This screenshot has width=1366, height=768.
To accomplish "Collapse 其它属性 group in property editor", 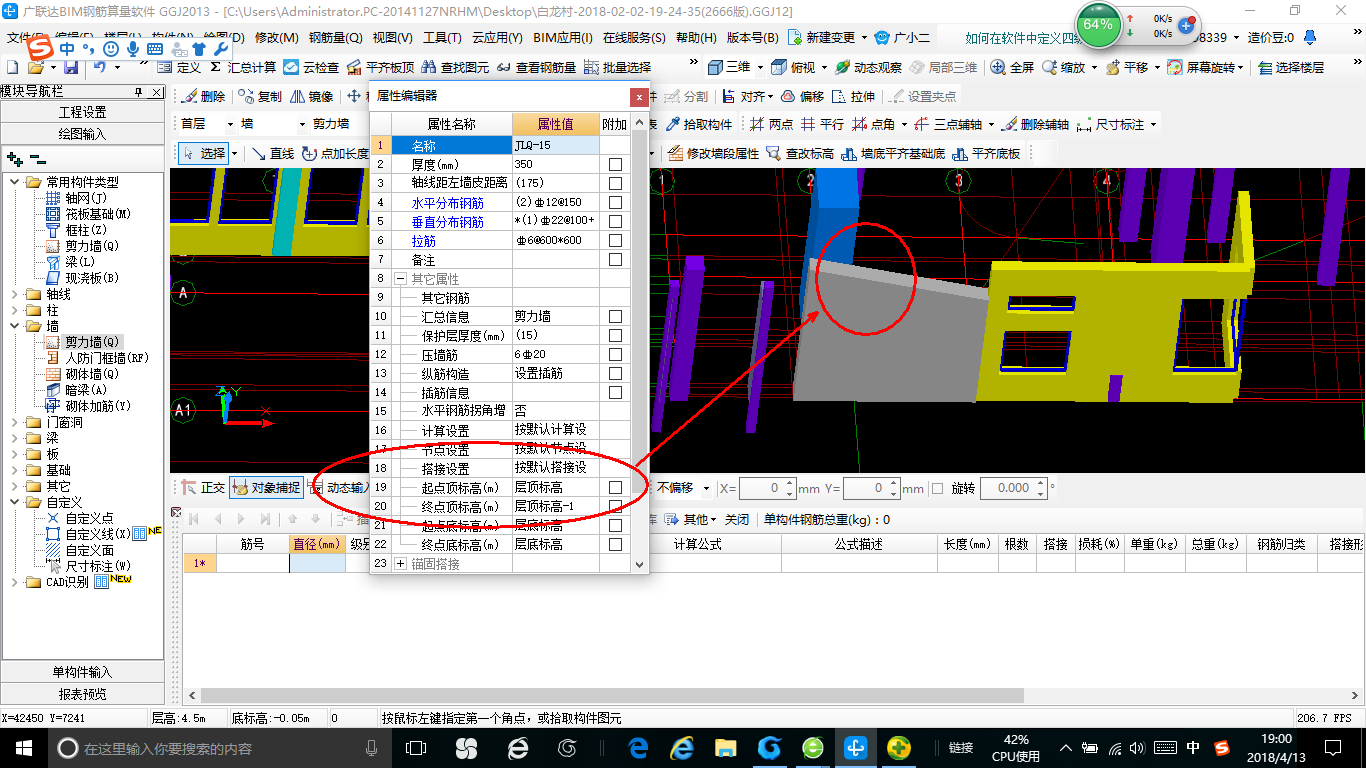I will click(x=401, y=279).
